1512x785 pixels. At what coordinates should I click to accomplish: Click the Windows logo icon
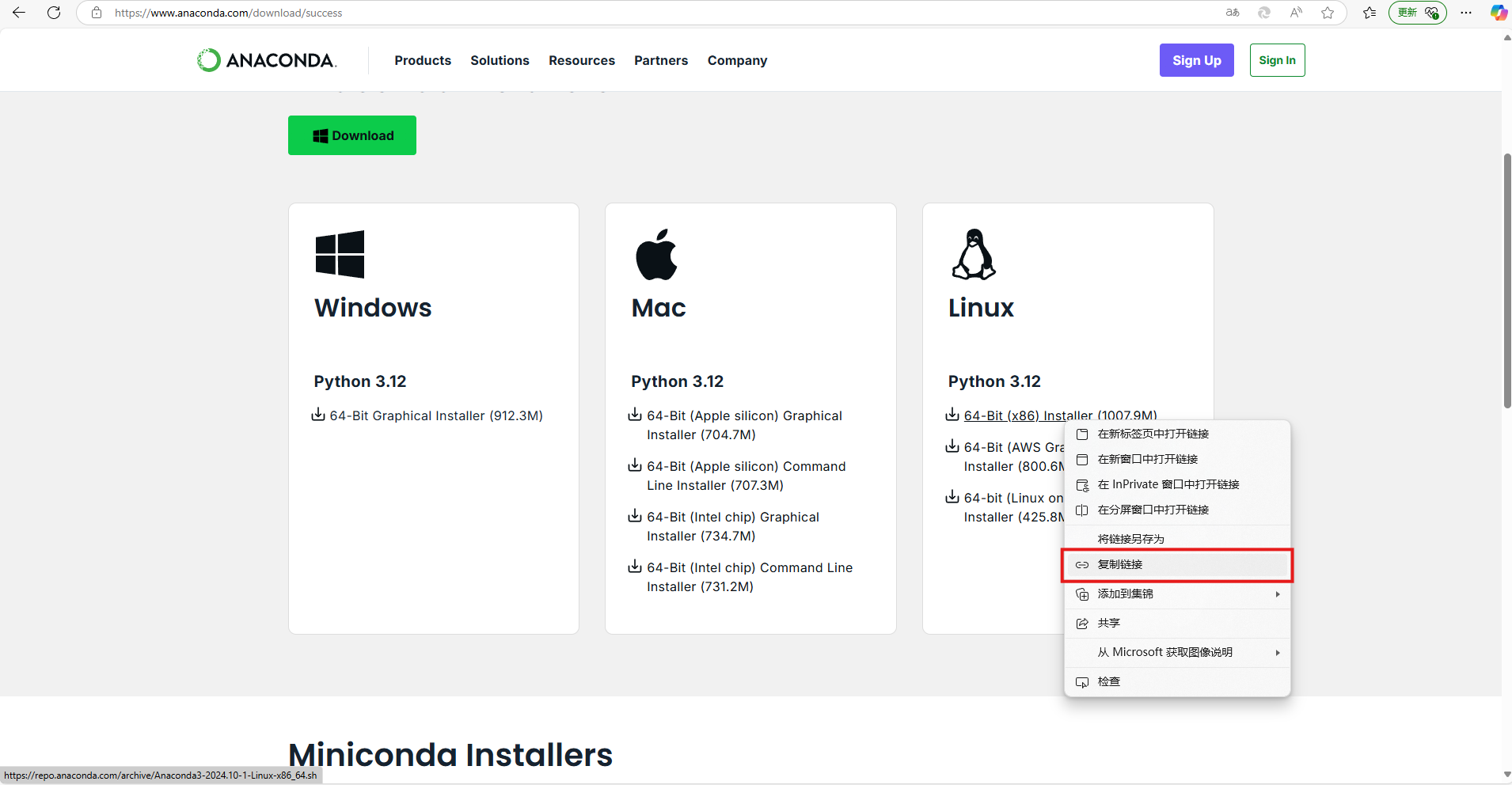[x=340, y=254]
